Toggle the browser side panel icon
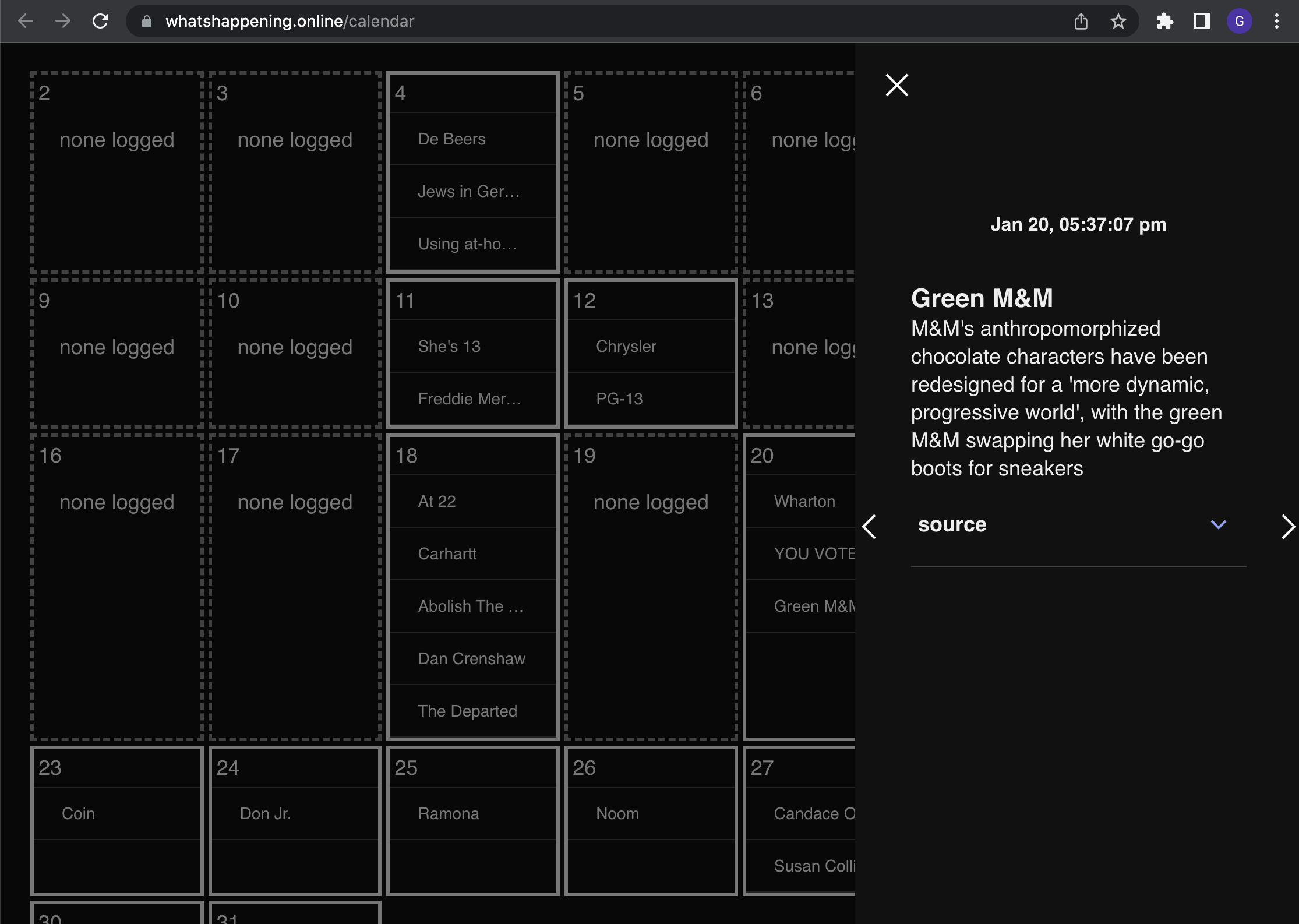 tap(1202, 22)
